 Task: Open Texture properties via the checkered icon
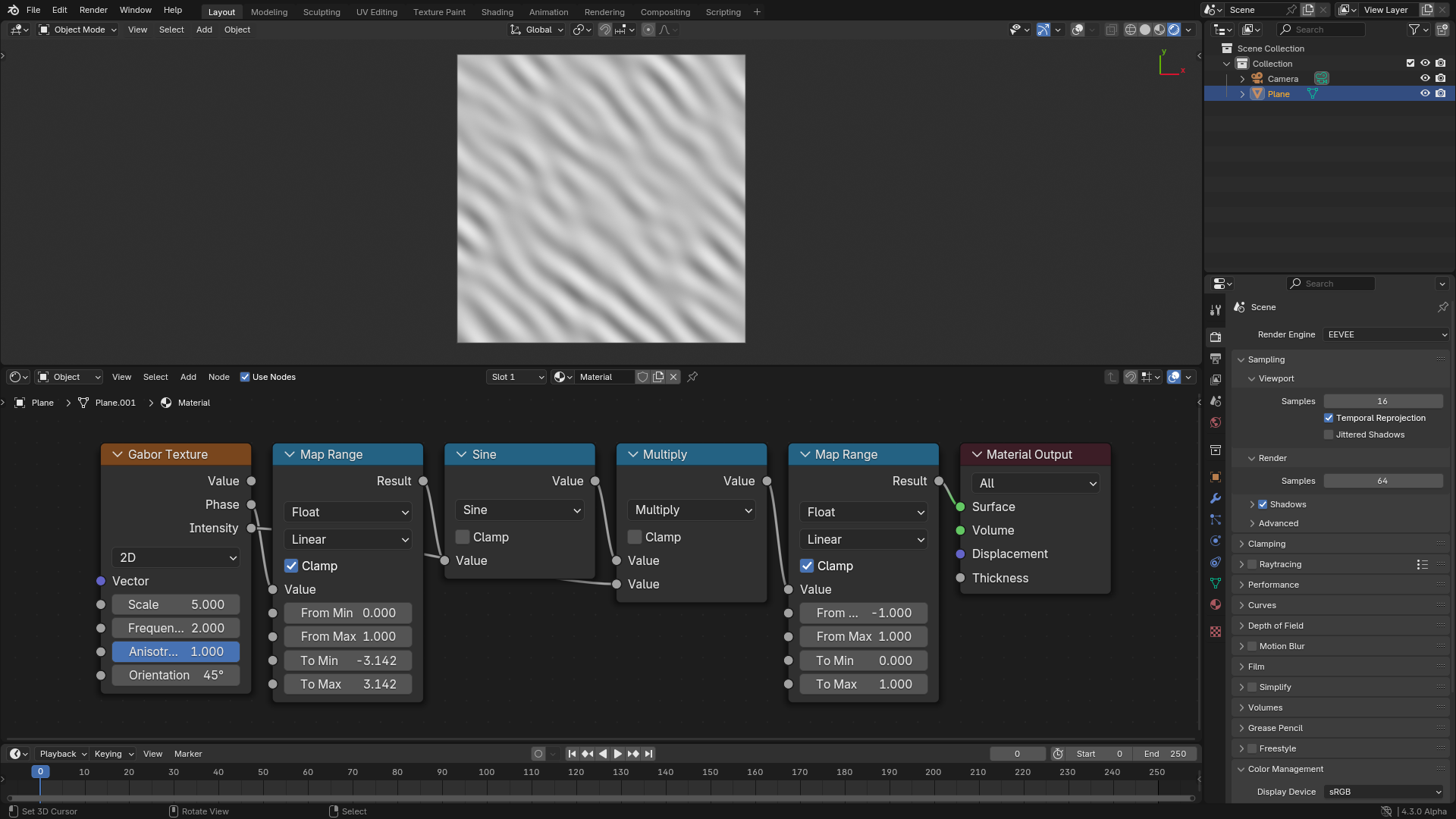click(1215, 631)
